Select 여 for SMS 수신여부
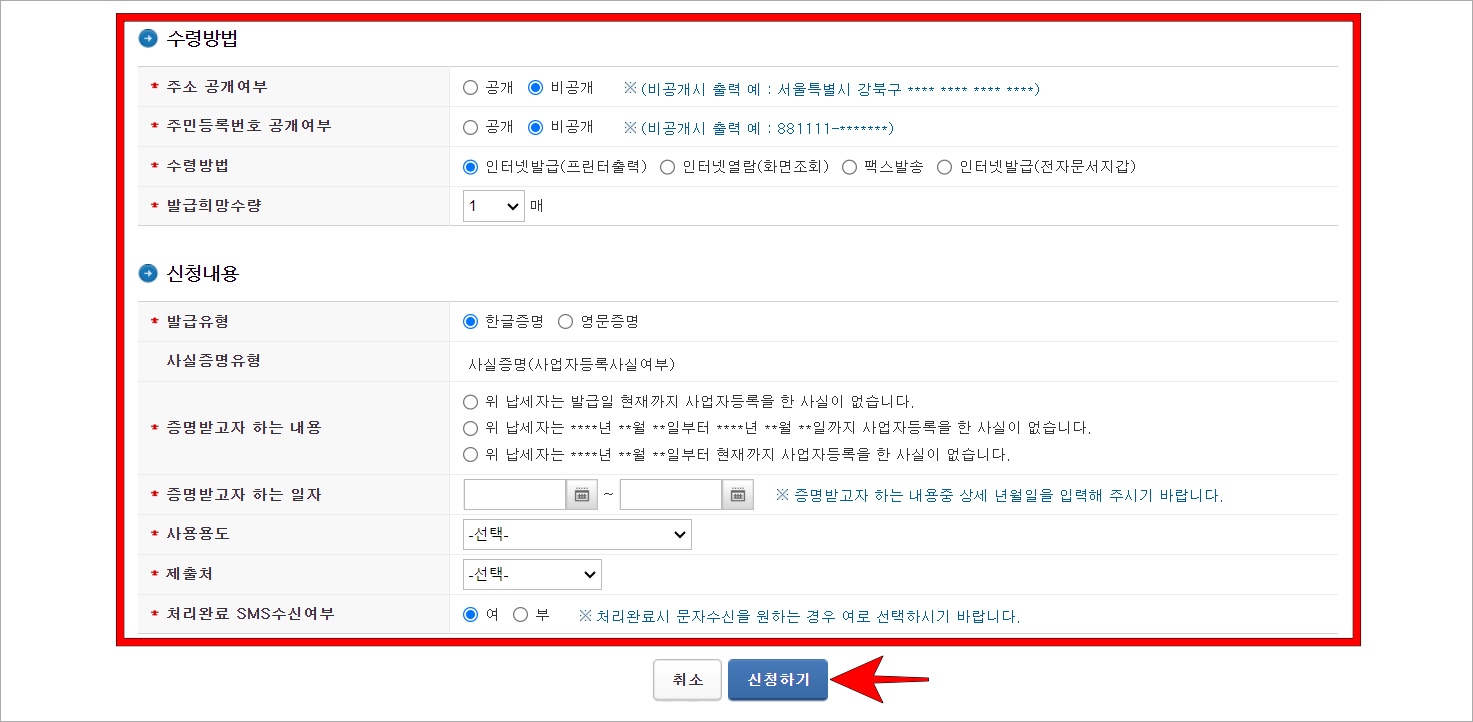This screenshot has width=1473, height=722. [x=471, y=615]
